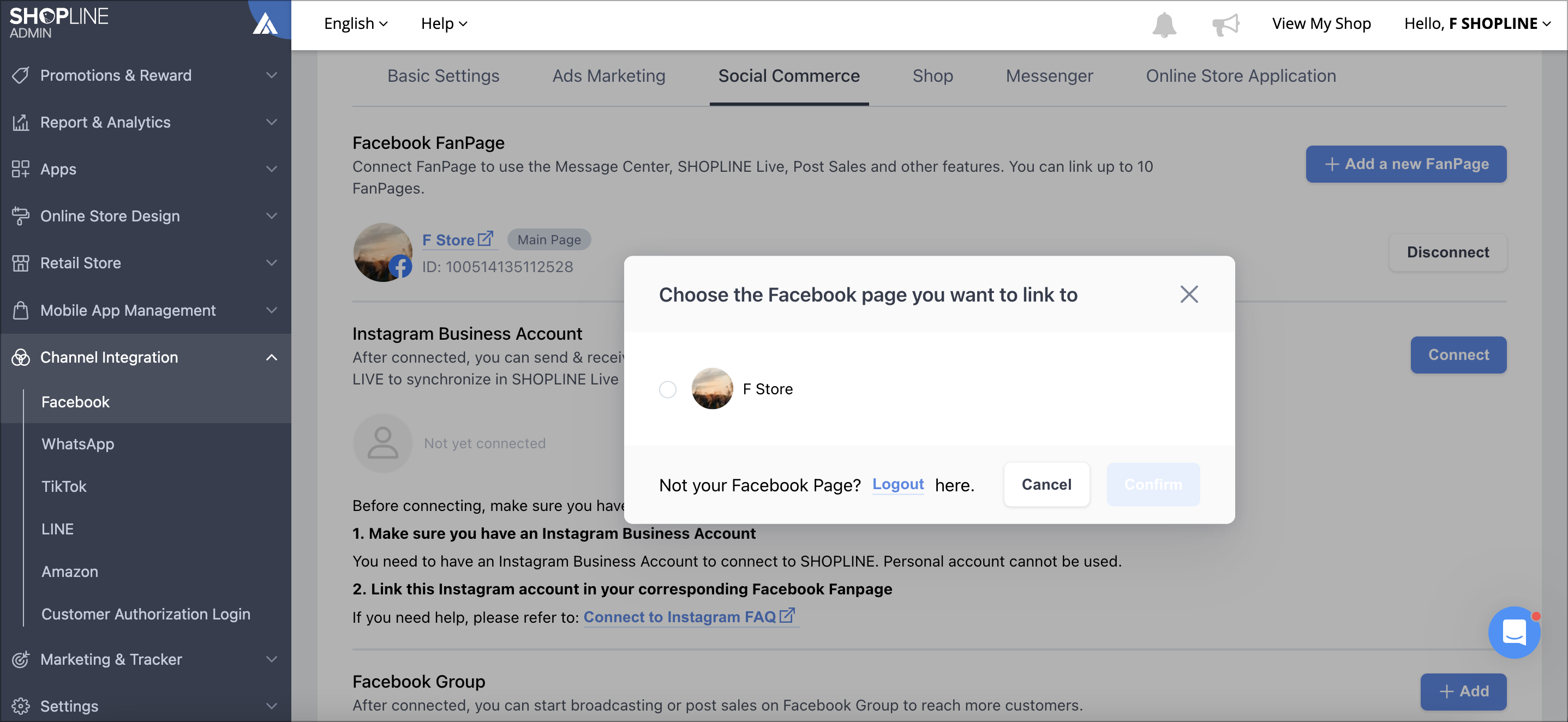Open the English language dropdown

356,24
